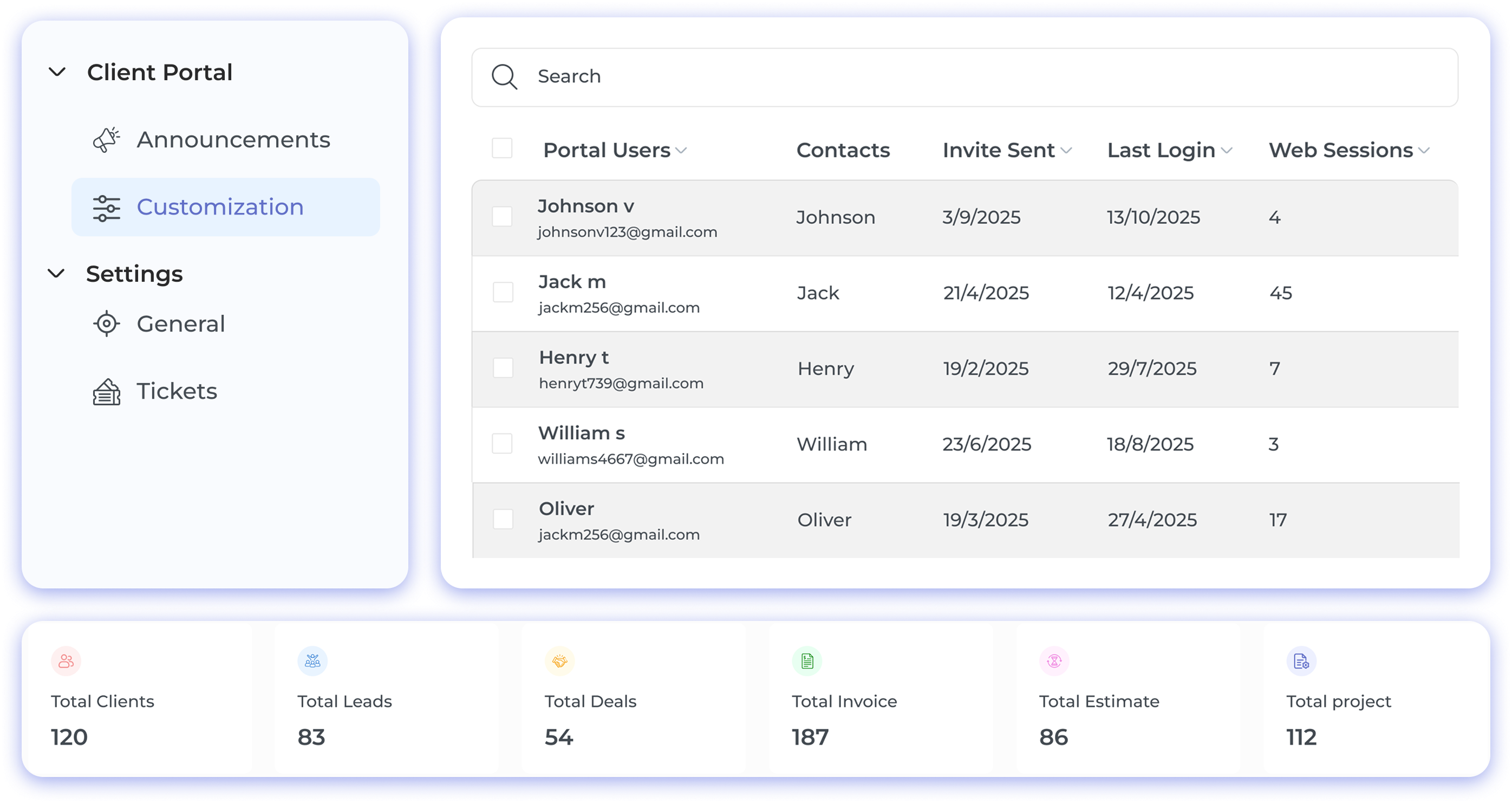Click the General settings target icon

click(106, 323)
